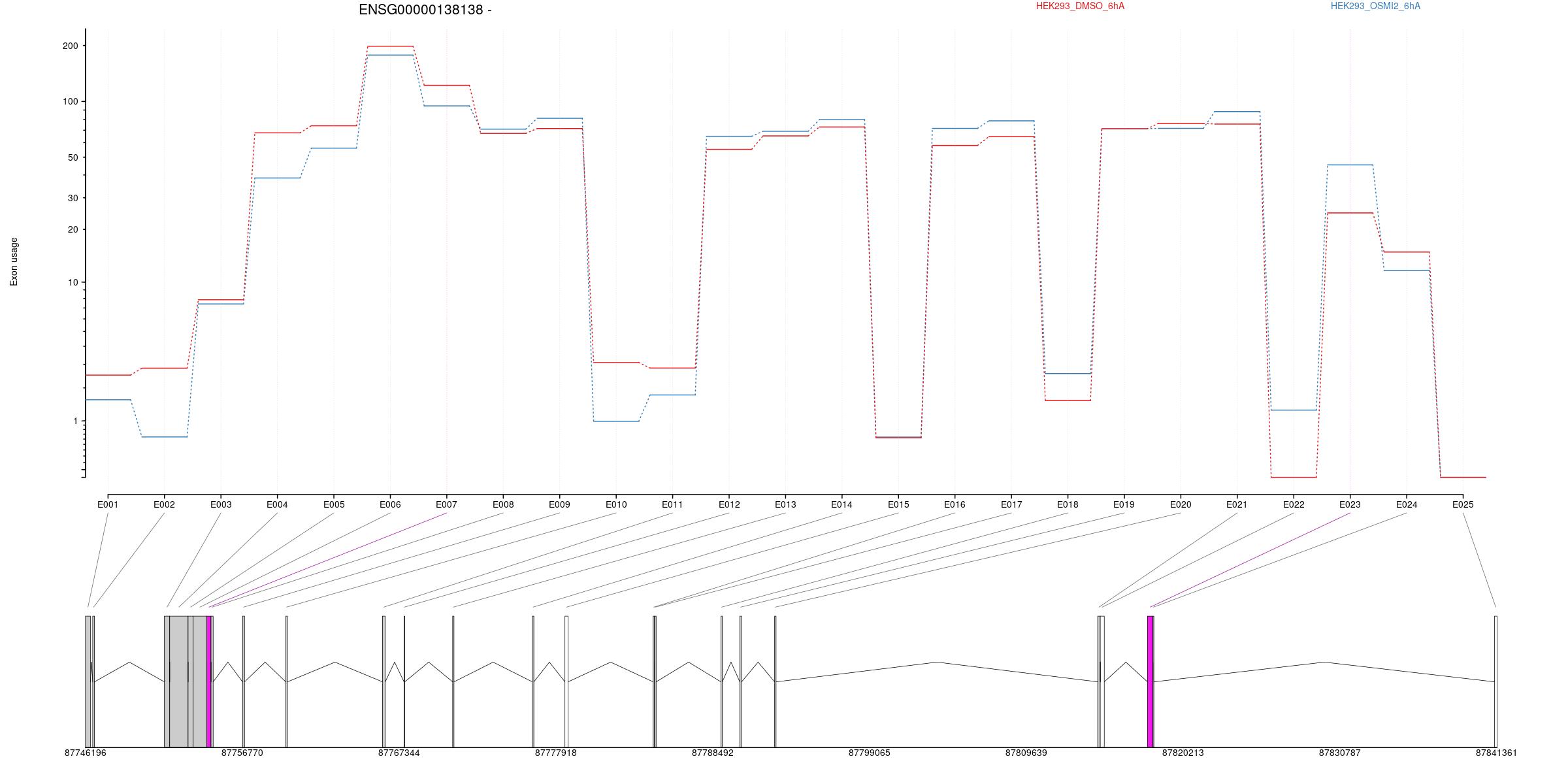Click genomic coordinate 87746196

click(85, 753)
